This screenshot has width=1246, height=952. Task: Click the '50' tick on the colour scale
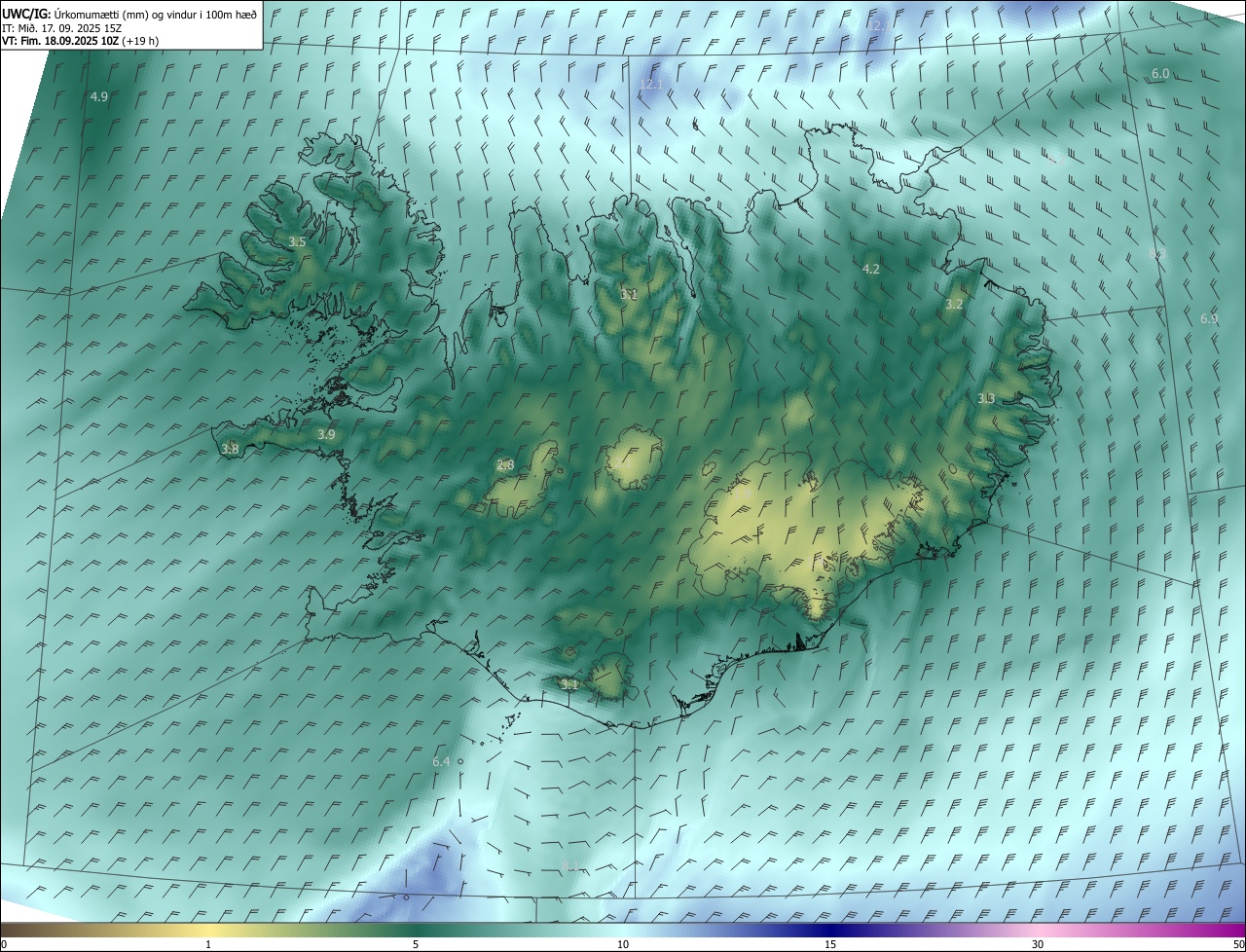(x=1238, y=944)
